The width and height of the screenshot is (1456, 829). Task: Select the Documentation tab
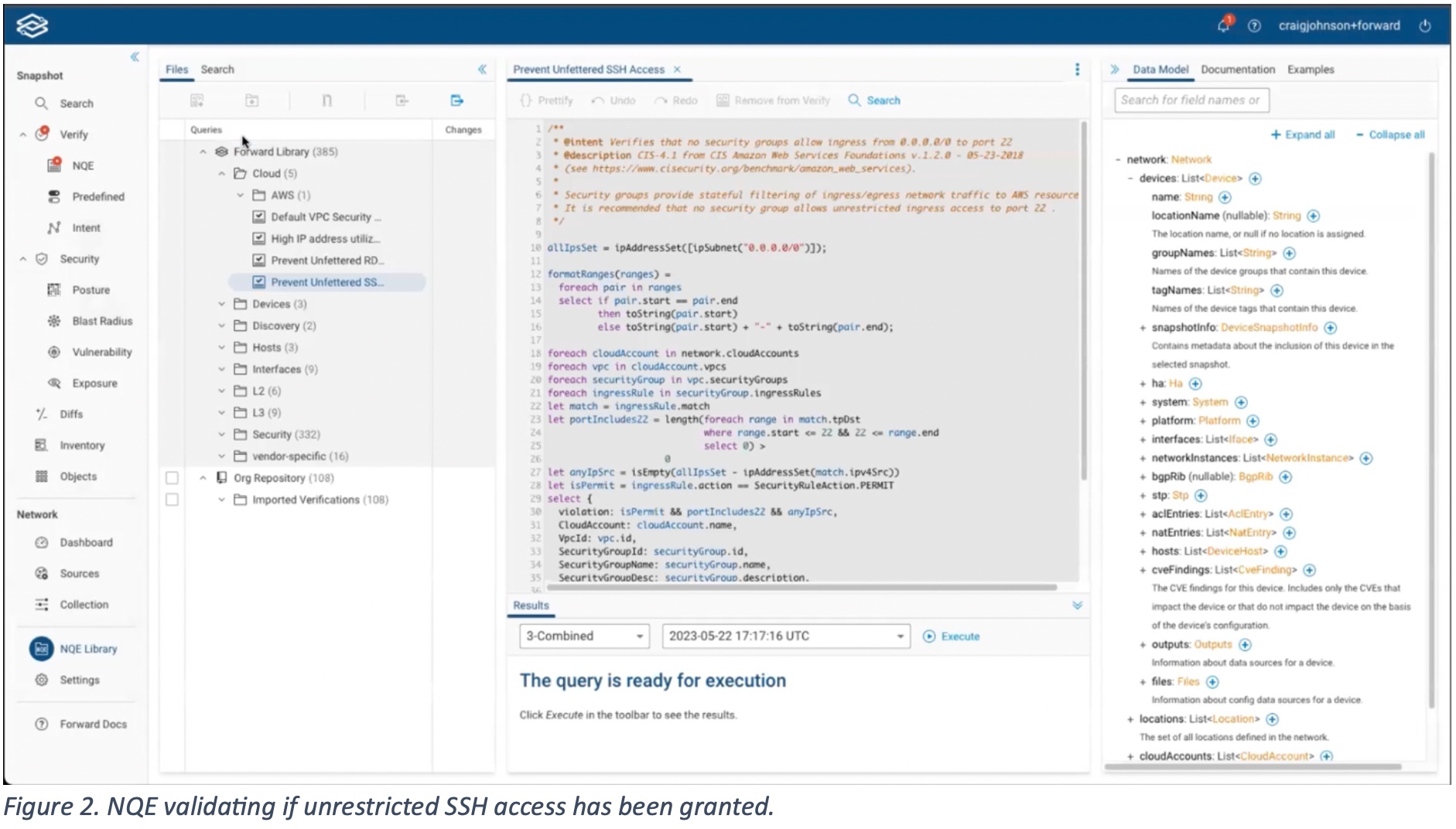tap(1238, 70)
